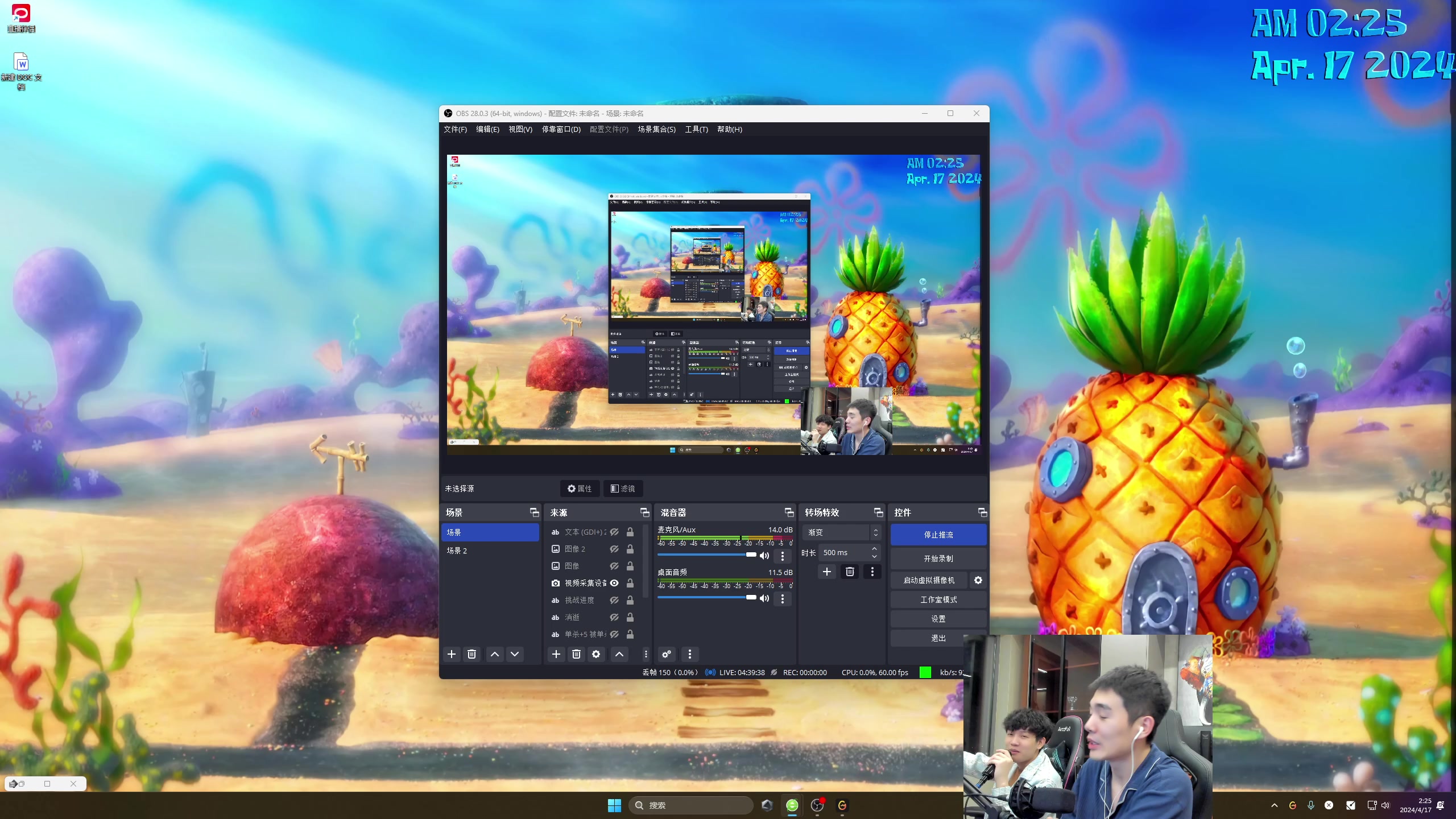Increase the 500 ms duration value
Screen dimensions: 1456x819
click(x=875, y=549)
